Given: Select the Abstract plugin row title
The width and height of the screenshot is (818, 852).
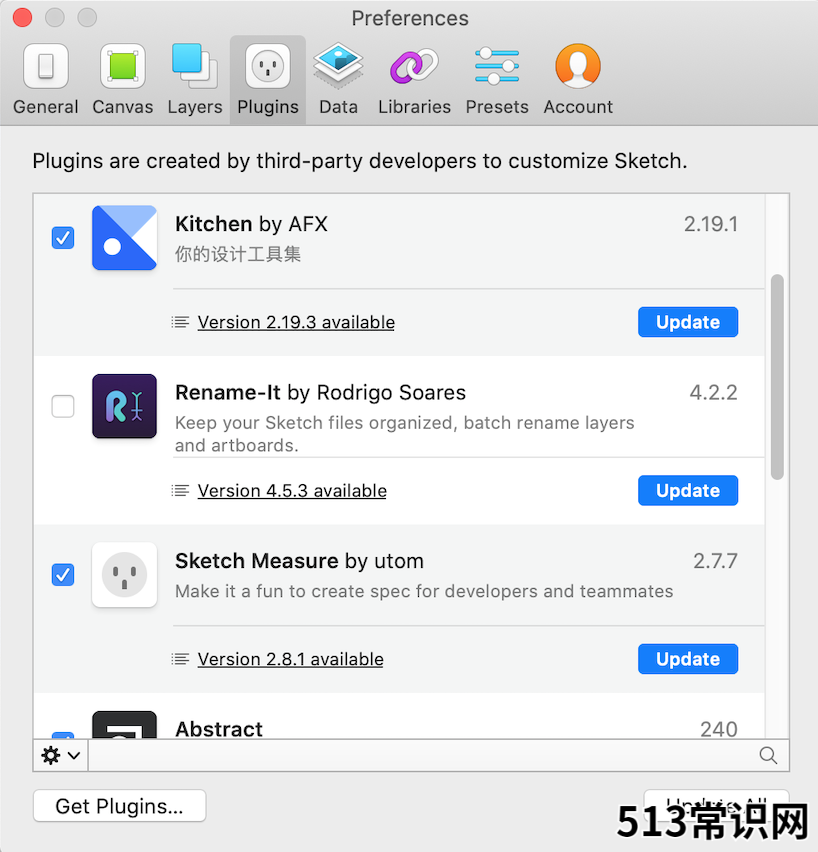Looking at the screenshot, I should (218, 729).
